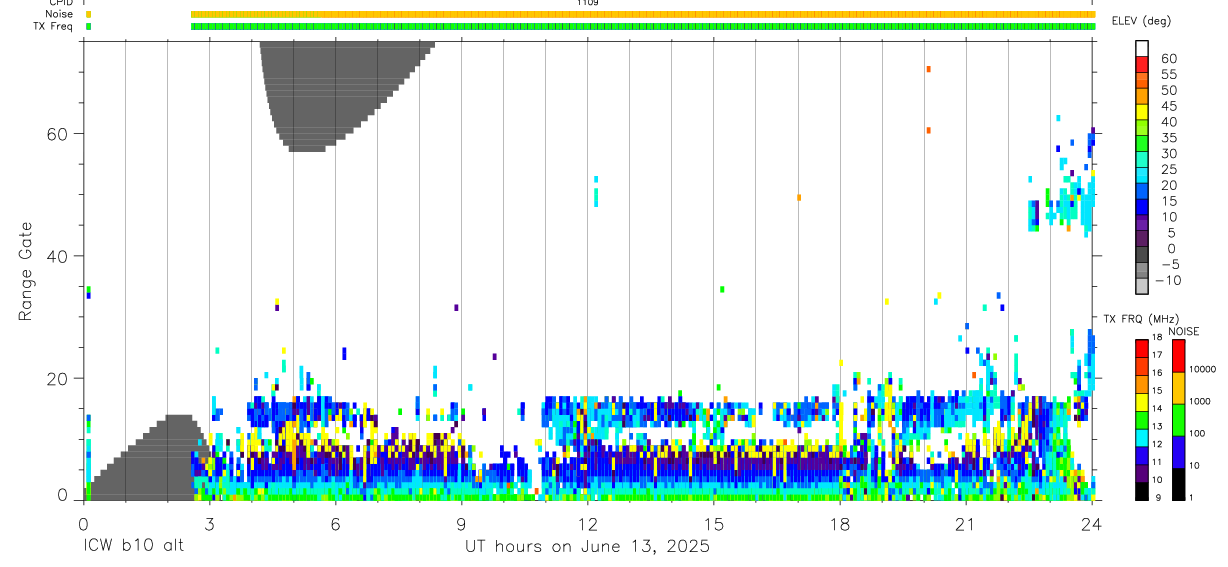Click the ELEV legend value '-10'
Screen dimensions: 1228x567
[1166, 280]
